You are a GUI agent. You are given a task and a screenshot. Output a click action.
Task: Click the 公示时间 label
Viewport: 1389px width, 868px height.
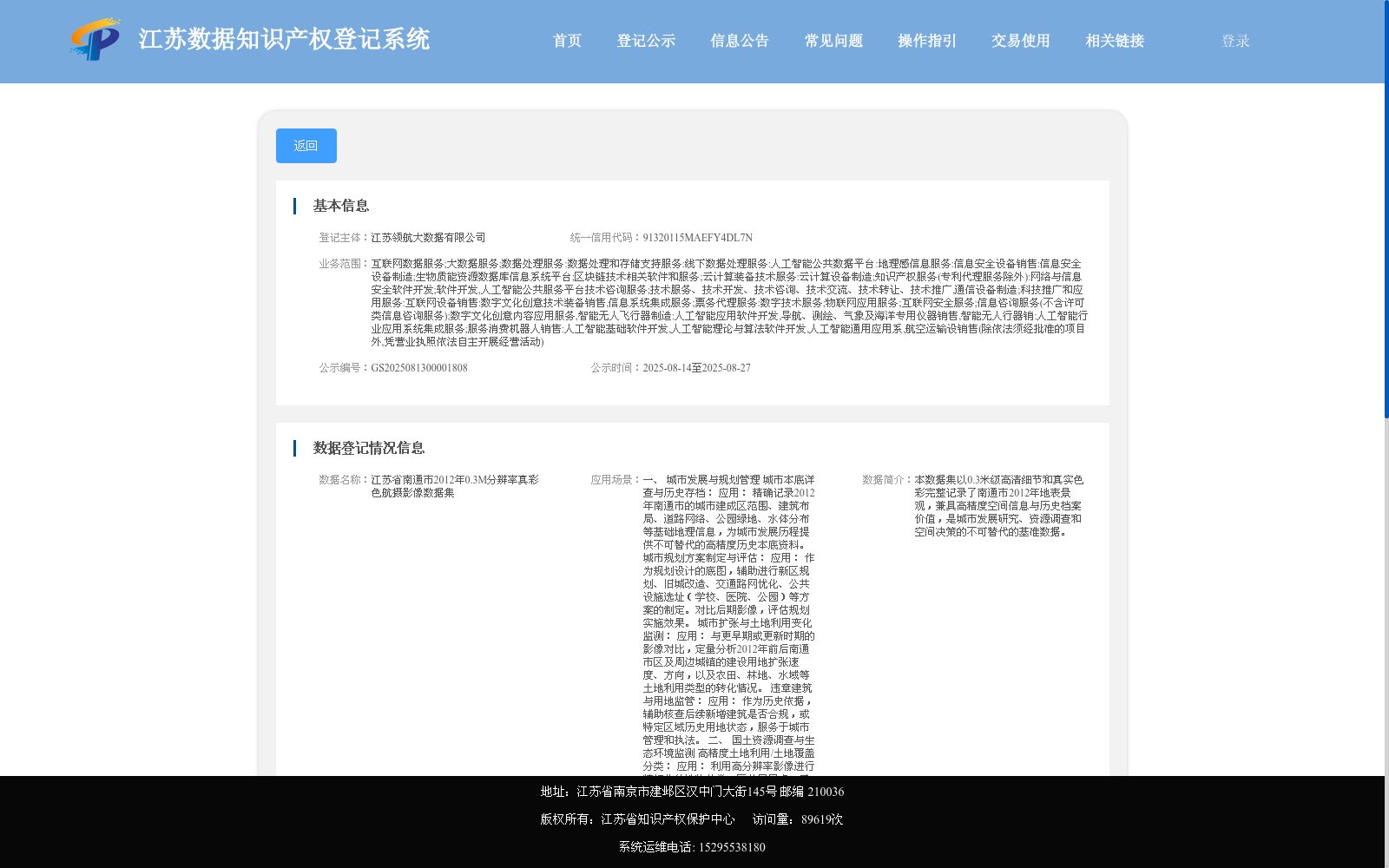tap(616, 368)
